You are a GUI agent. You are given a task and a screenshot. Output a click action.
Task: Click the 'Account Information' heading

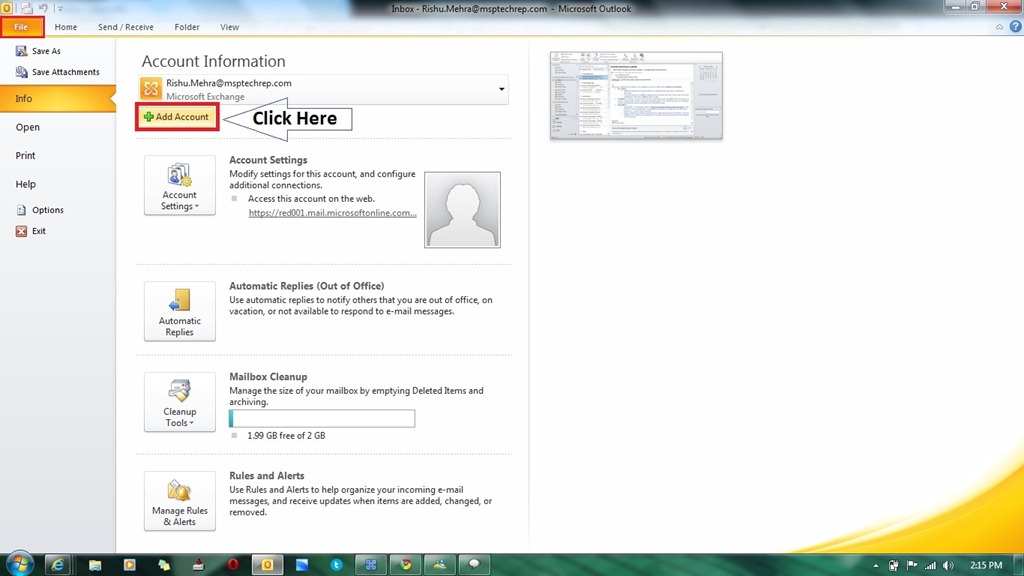tap(214, 61)
